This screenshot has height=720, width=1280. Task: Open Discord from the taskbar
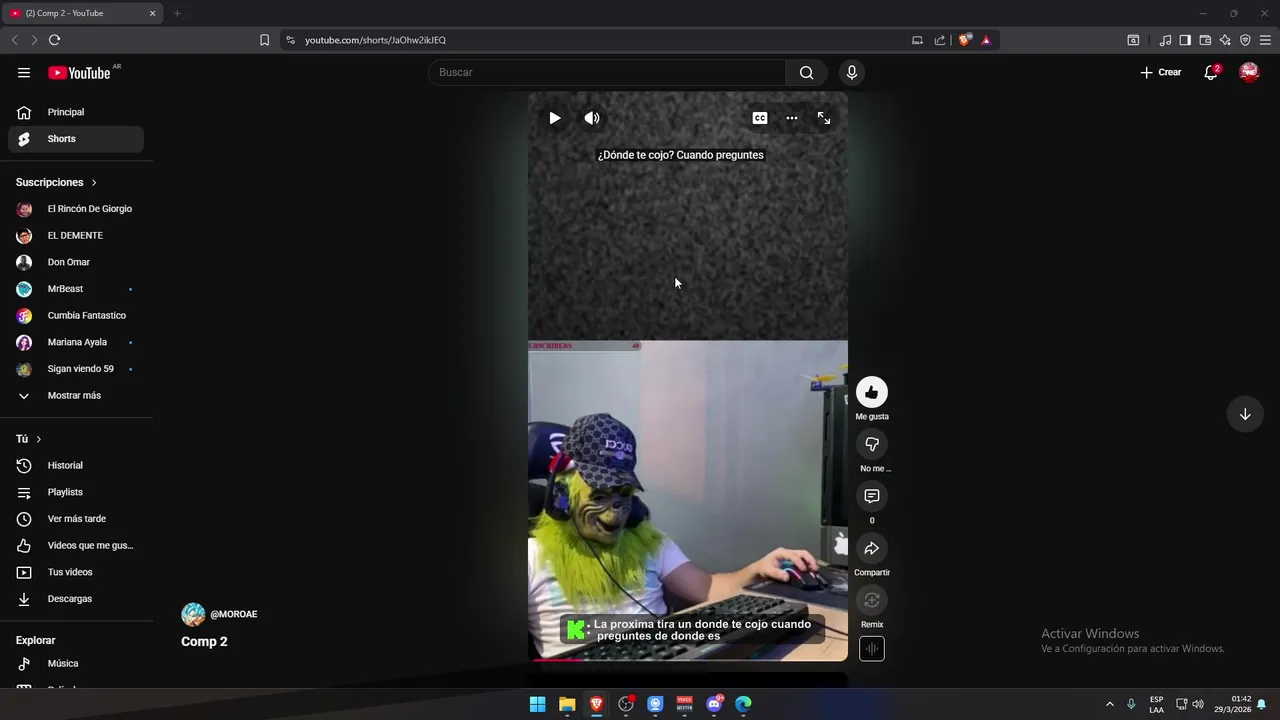714,704
